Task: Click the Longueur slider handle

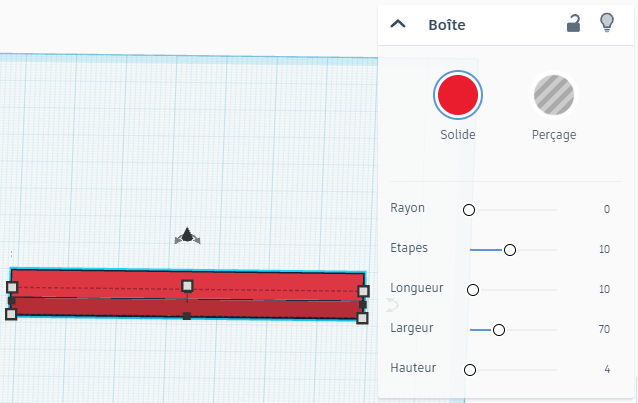Action: click(x=473, y=290)
